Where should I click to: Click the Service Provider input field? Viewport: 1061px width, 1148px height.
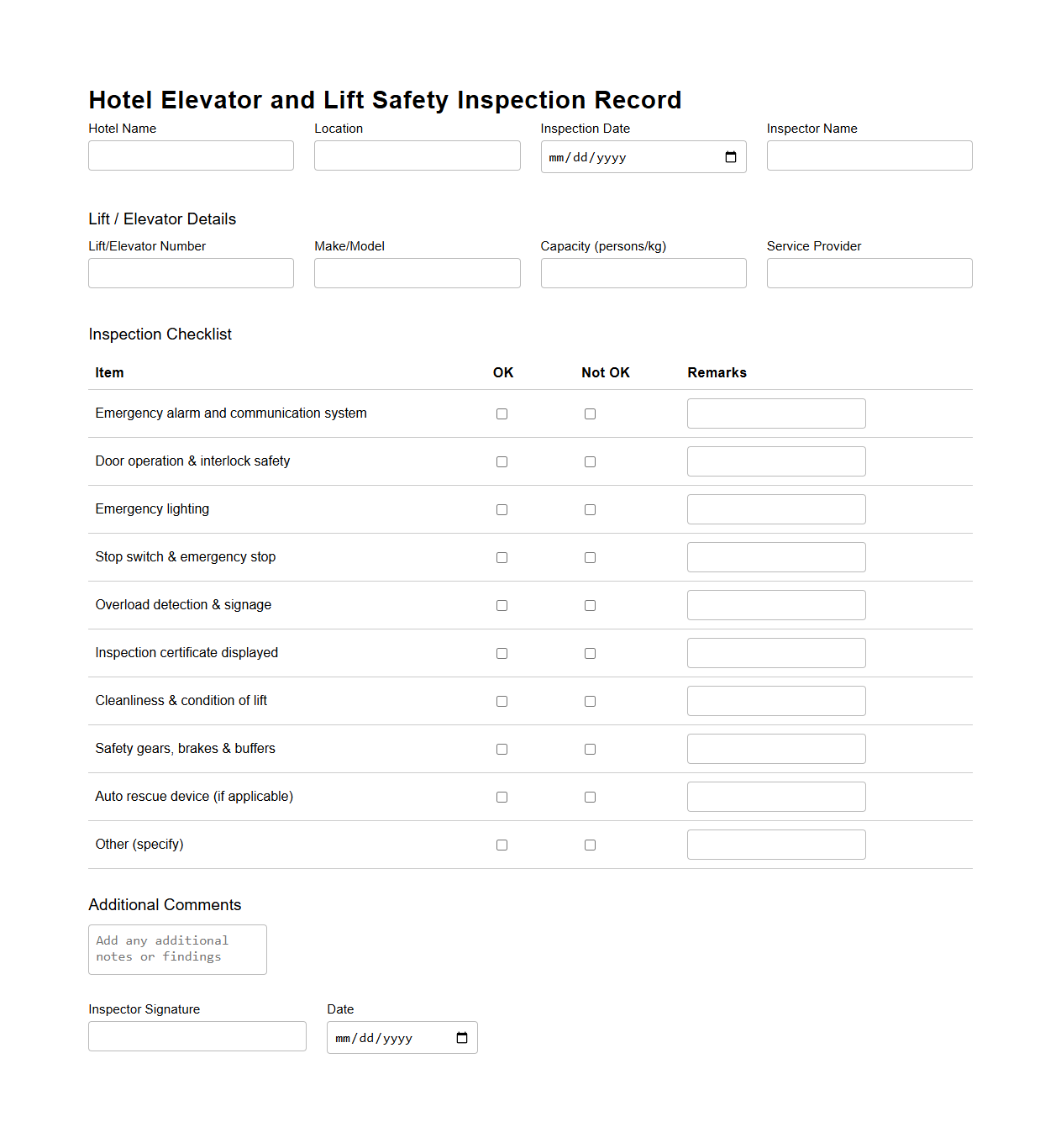pyautogui.click(x=869, y=273)
